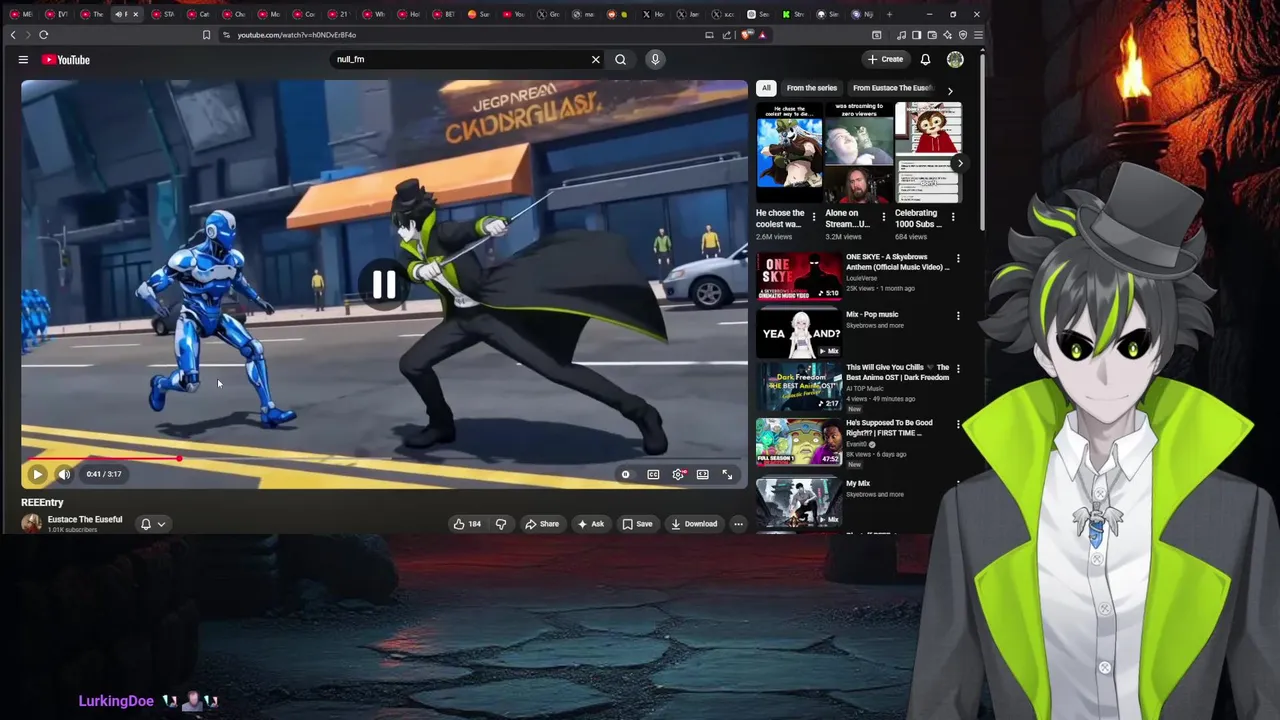The image size is (1280, 720).
Task: Open ONE SKYE Skyebrows Anthem video
Action: 798,277
